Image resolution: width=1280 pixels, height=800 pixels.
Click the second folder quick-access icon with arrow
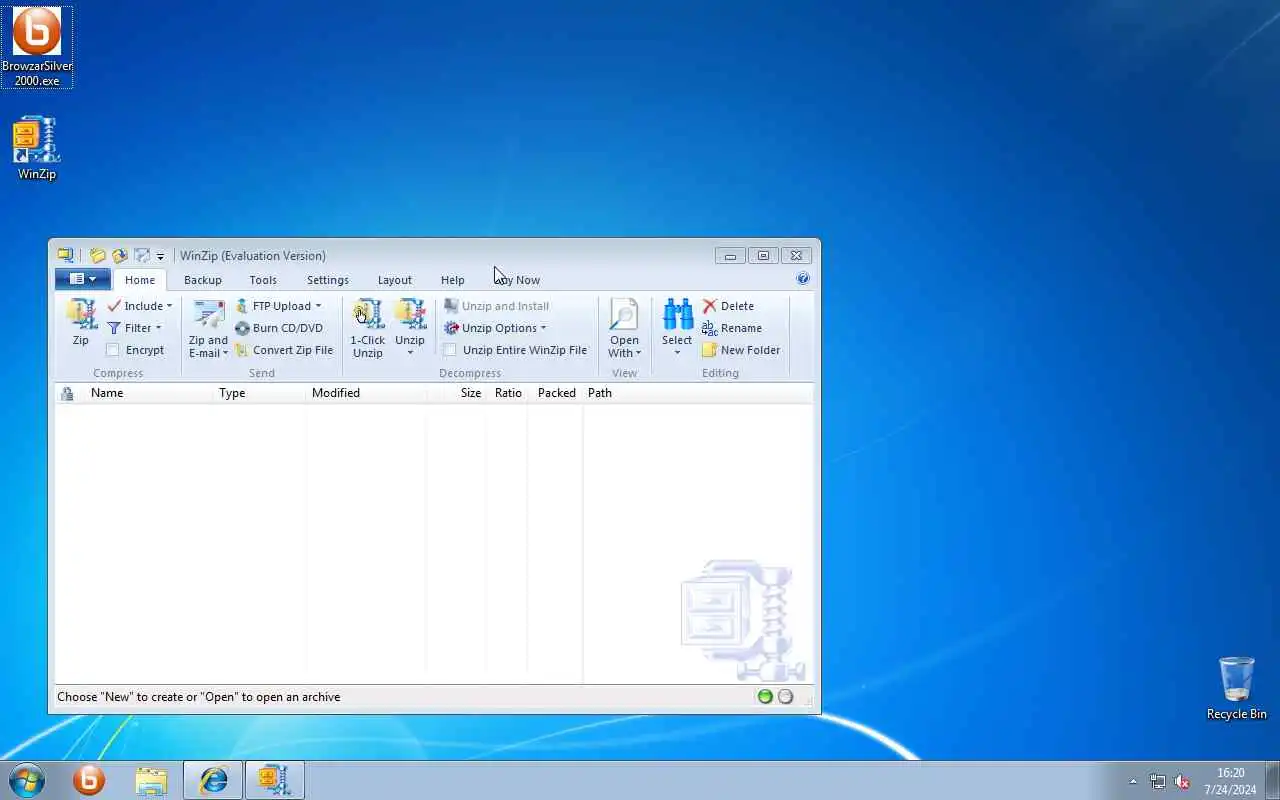pyautogui.click(x=120, y=256)
